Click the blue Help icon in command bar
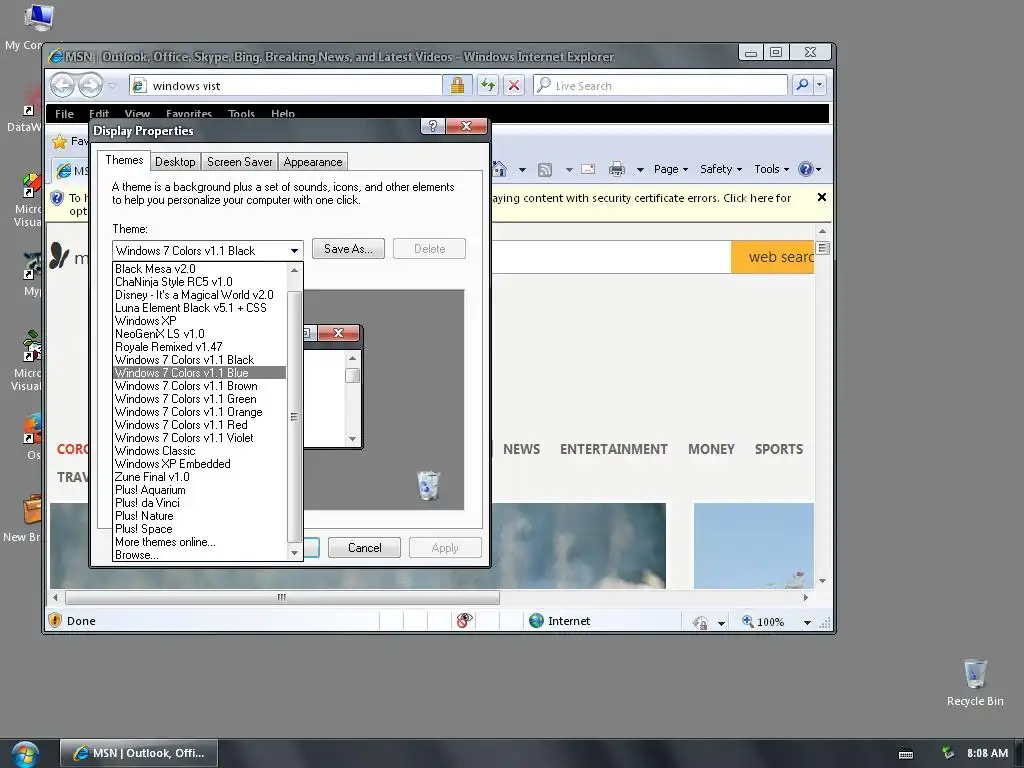1024x768 pixels. coord(805,169)
